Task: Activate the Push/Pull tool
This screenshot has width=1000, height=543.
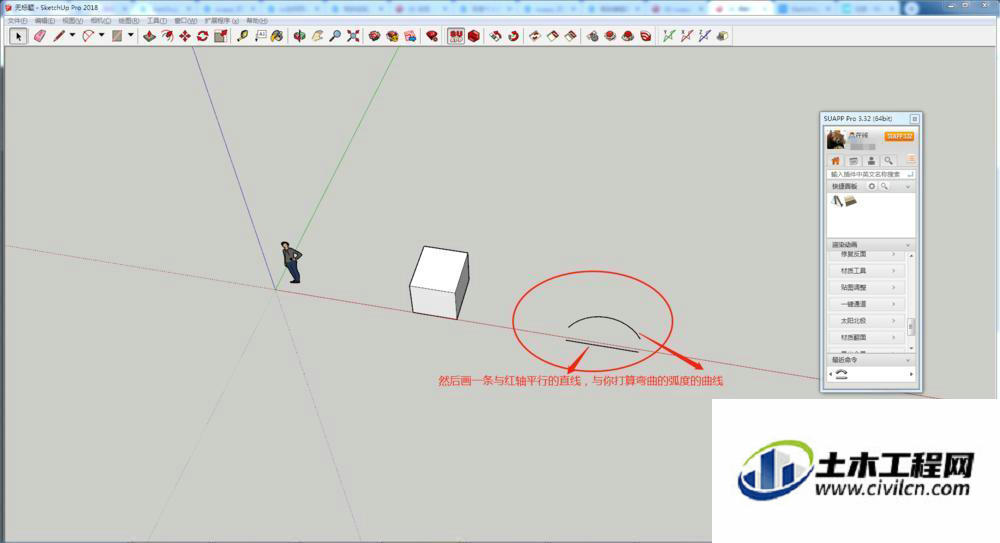Action: coord(149,36)
